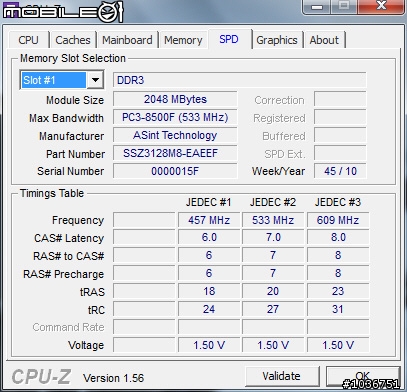Click the tRC value 31

[338, 309]
